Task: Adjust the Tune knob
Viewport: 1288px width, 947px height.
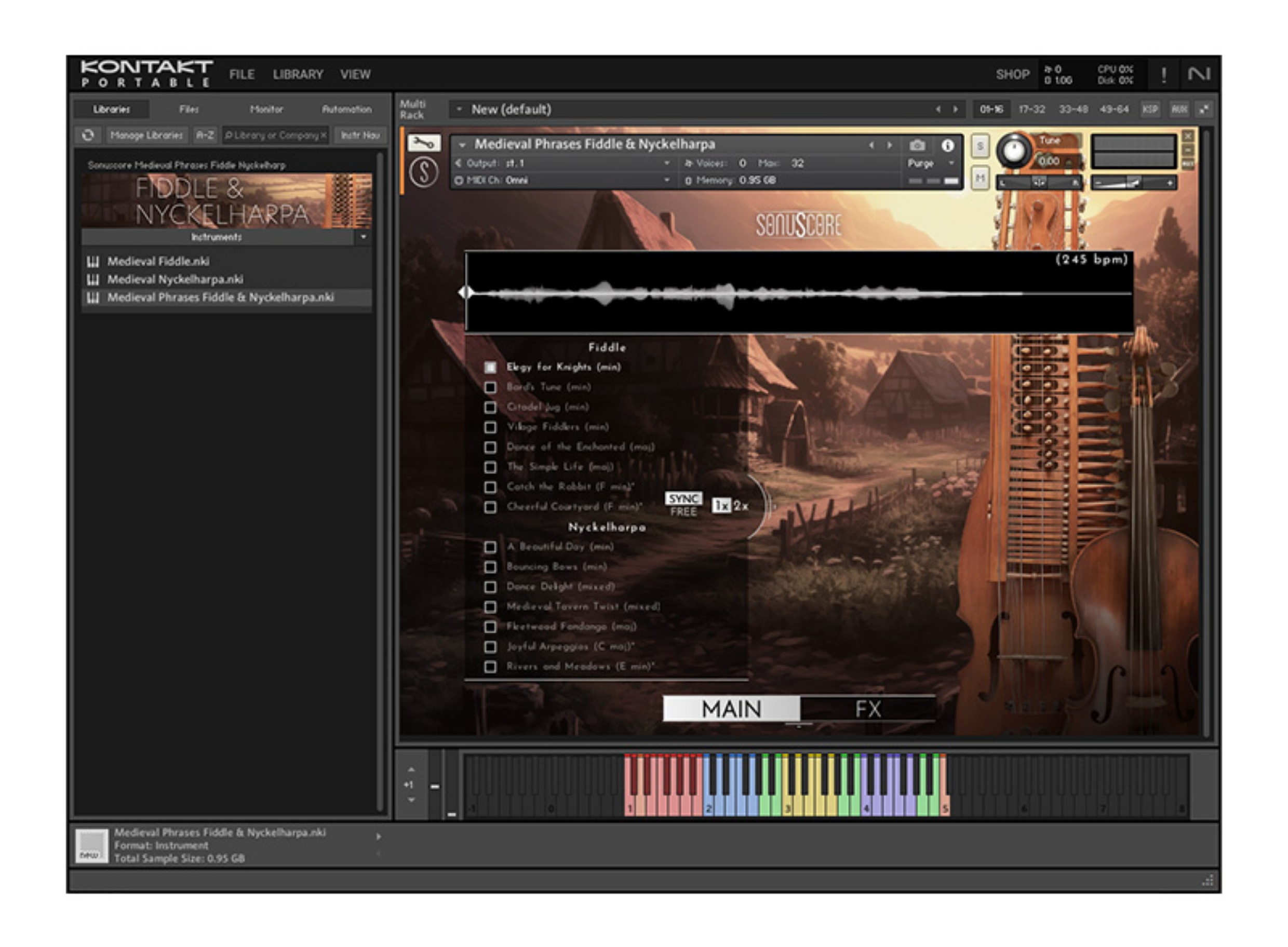Action: [x=1014, y=151]
